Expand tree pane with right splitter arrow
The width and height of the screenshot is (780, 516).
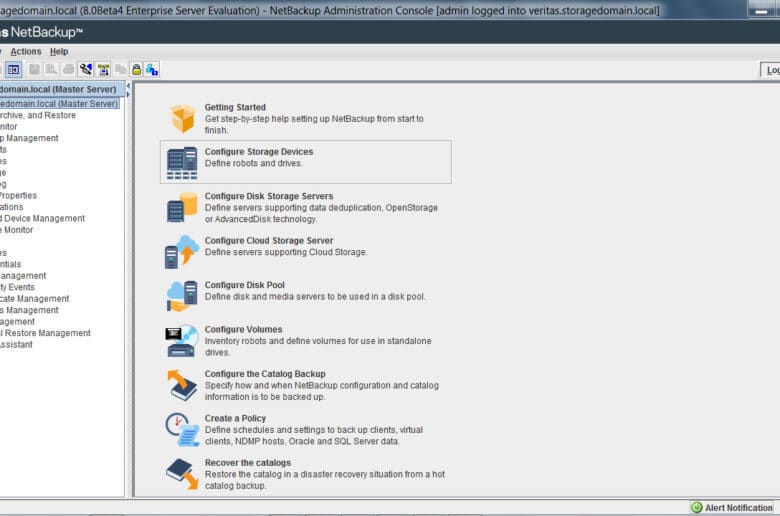[x=128, y=94]
